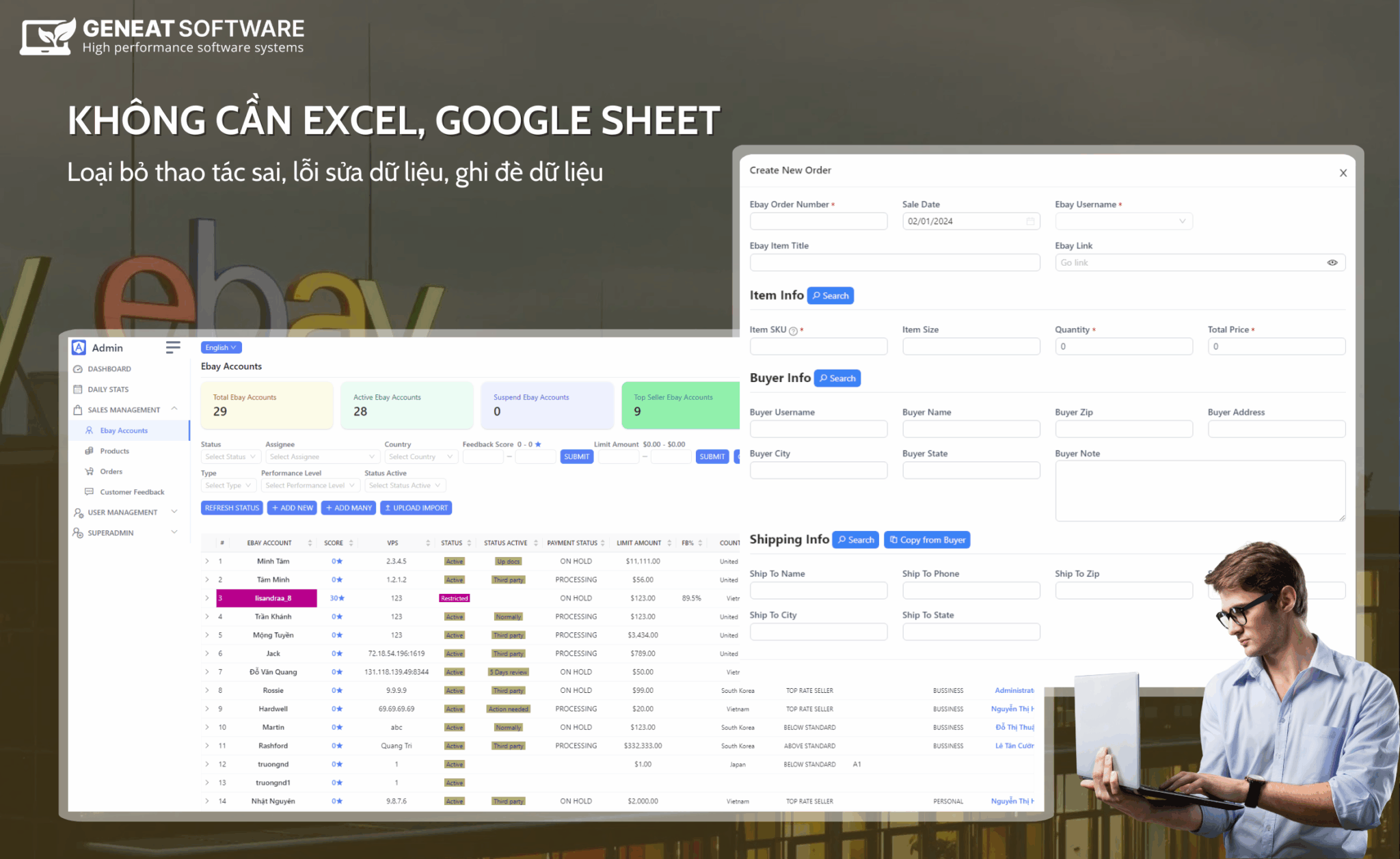Open the Select Country dropdown

(420, 456)
